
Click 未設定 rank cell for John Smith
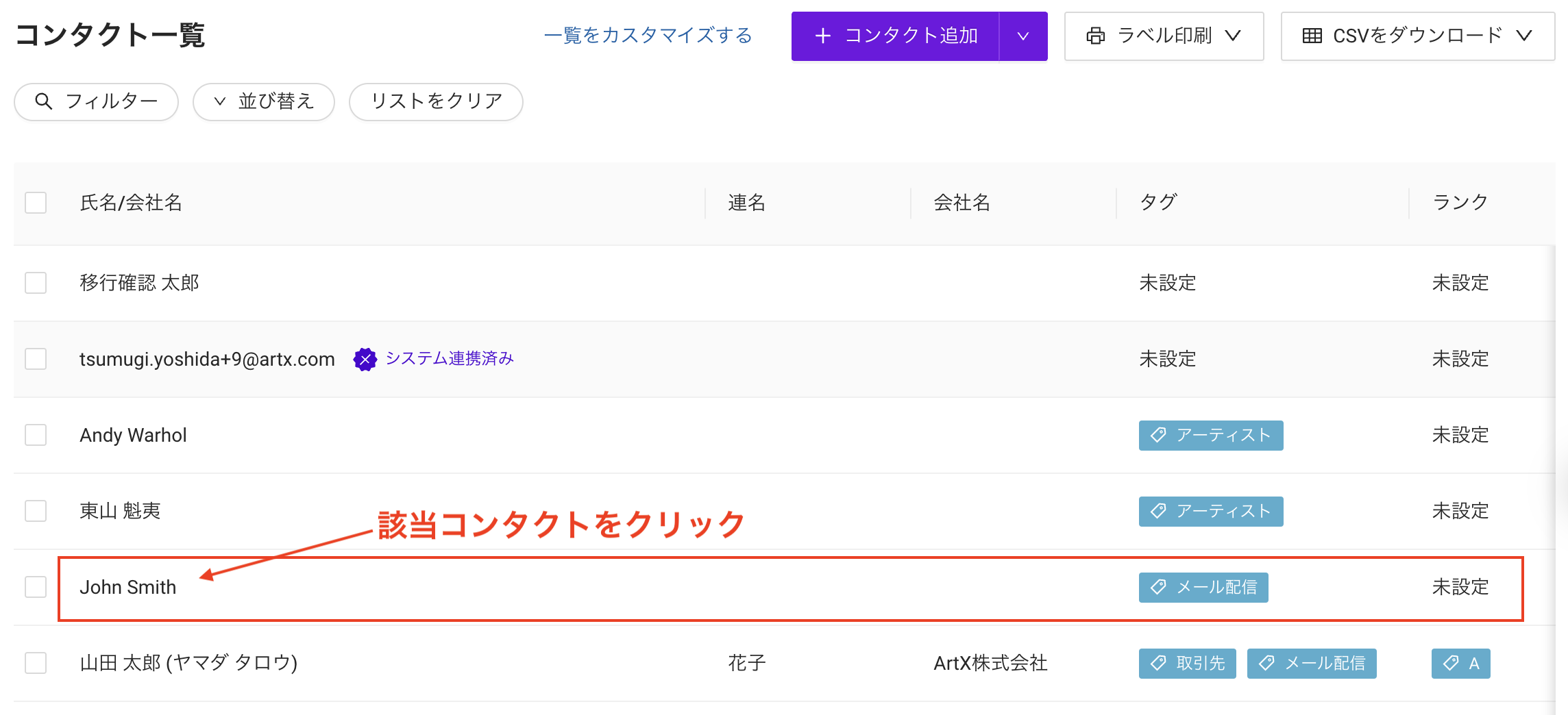[1460, 587]
